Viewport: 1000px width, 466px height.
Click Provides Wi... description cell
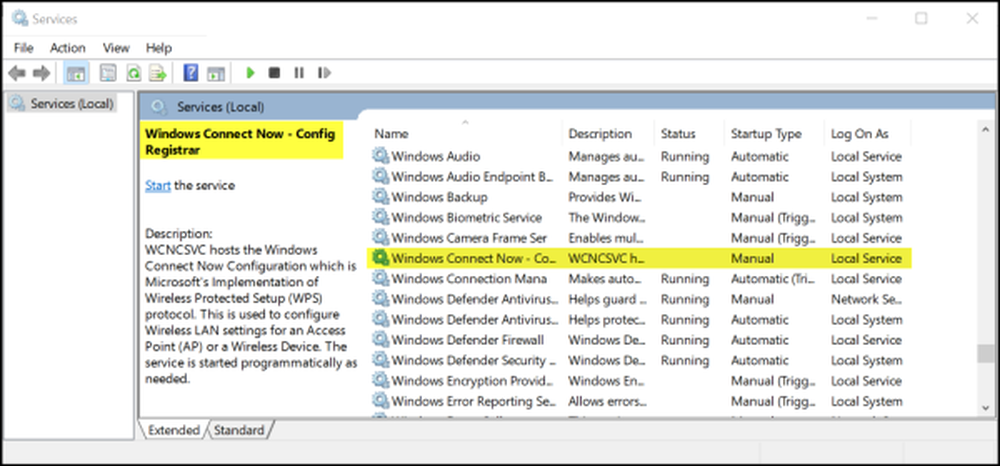point(607,197)
